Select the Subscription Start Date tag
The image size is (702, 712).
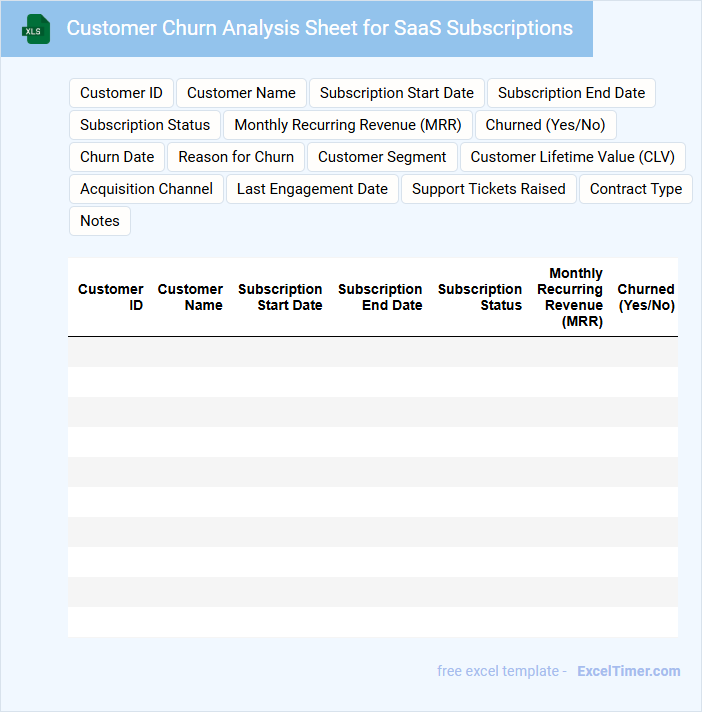click(x=397, y=93)
